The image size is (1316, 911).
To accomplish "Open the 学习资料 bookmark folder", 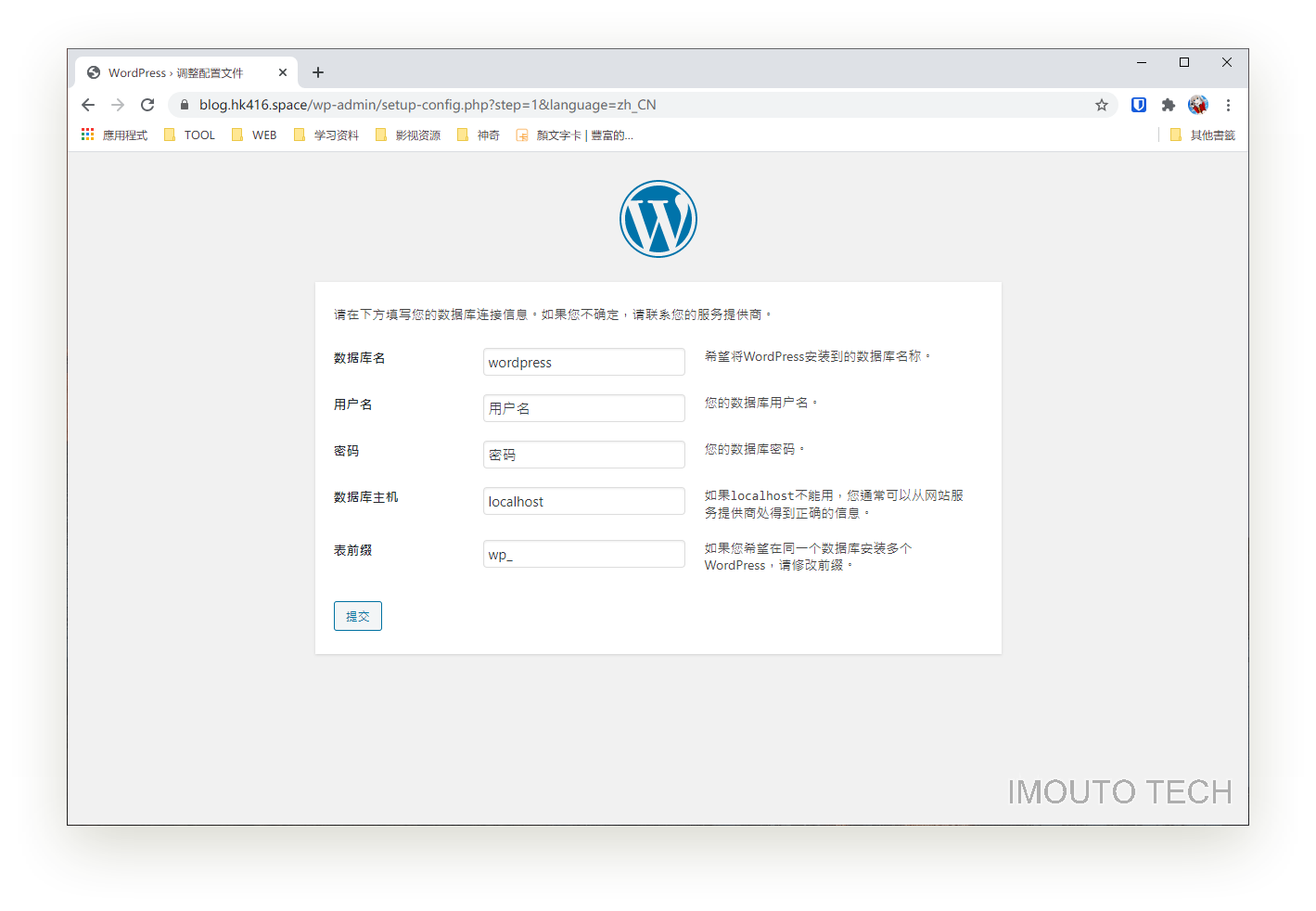I will tap(326, 135).
